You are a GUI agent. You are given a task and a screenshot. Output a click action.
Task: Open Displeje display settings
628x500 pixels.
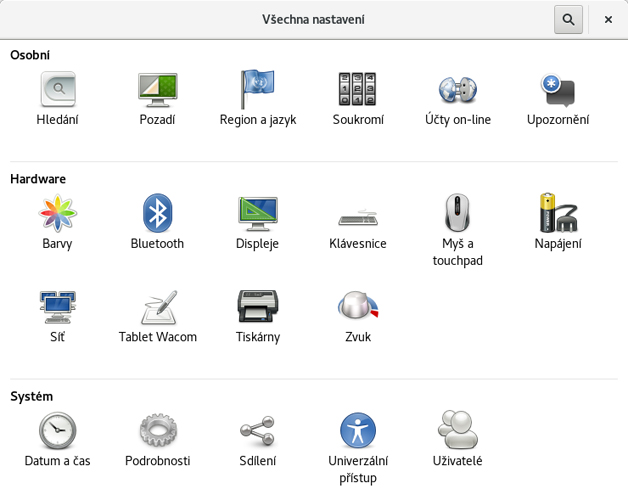258,222
